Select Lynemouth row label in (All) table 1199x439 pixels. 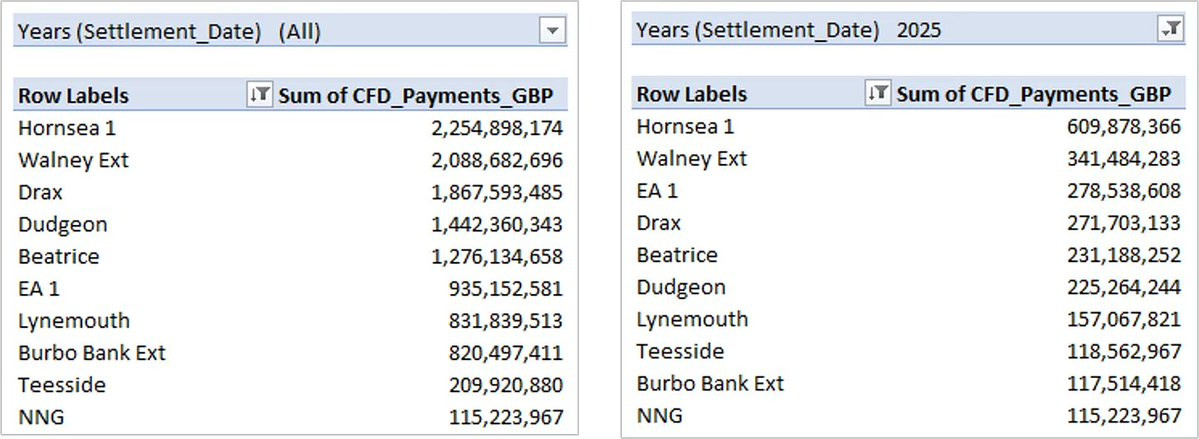(x=74, y=320)
